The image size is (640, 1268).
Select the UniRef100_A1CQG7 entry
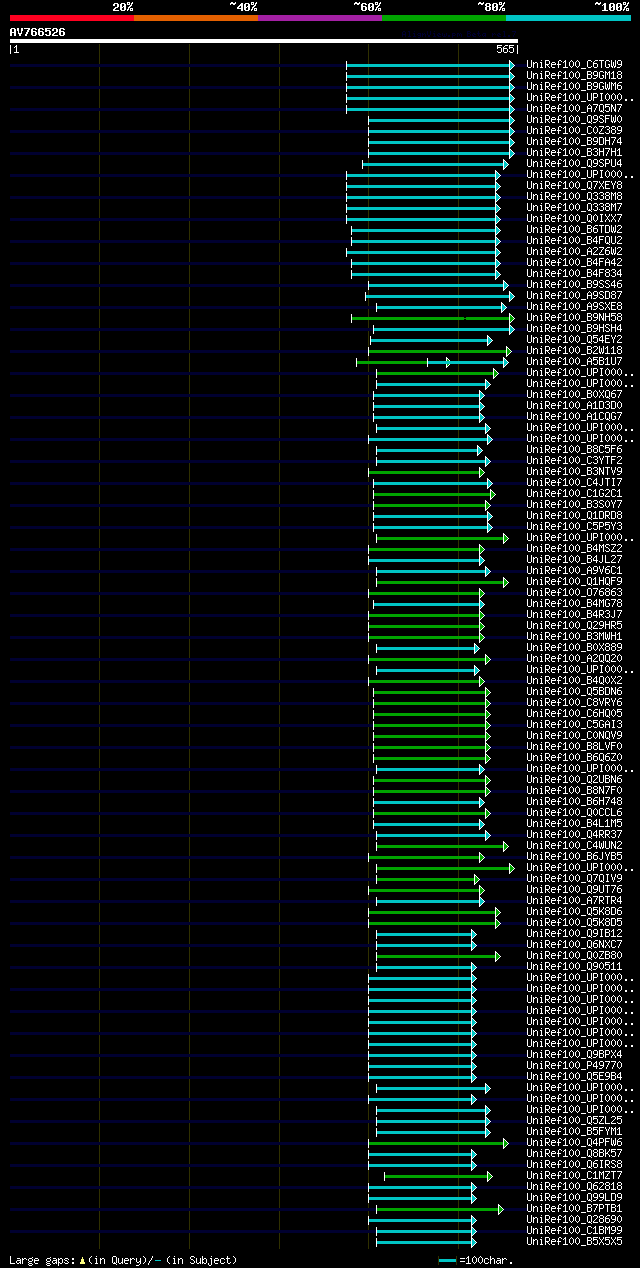[x=574, y=416]
